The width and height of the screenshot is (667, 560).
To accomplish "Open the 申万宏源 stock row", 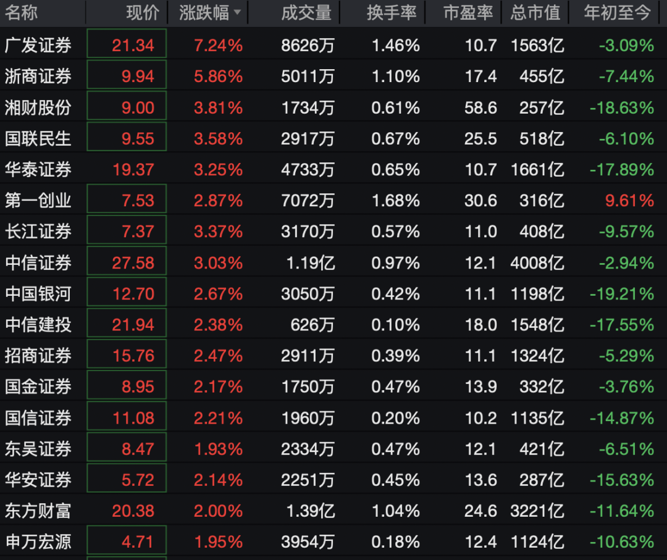I will click(39, 542).
